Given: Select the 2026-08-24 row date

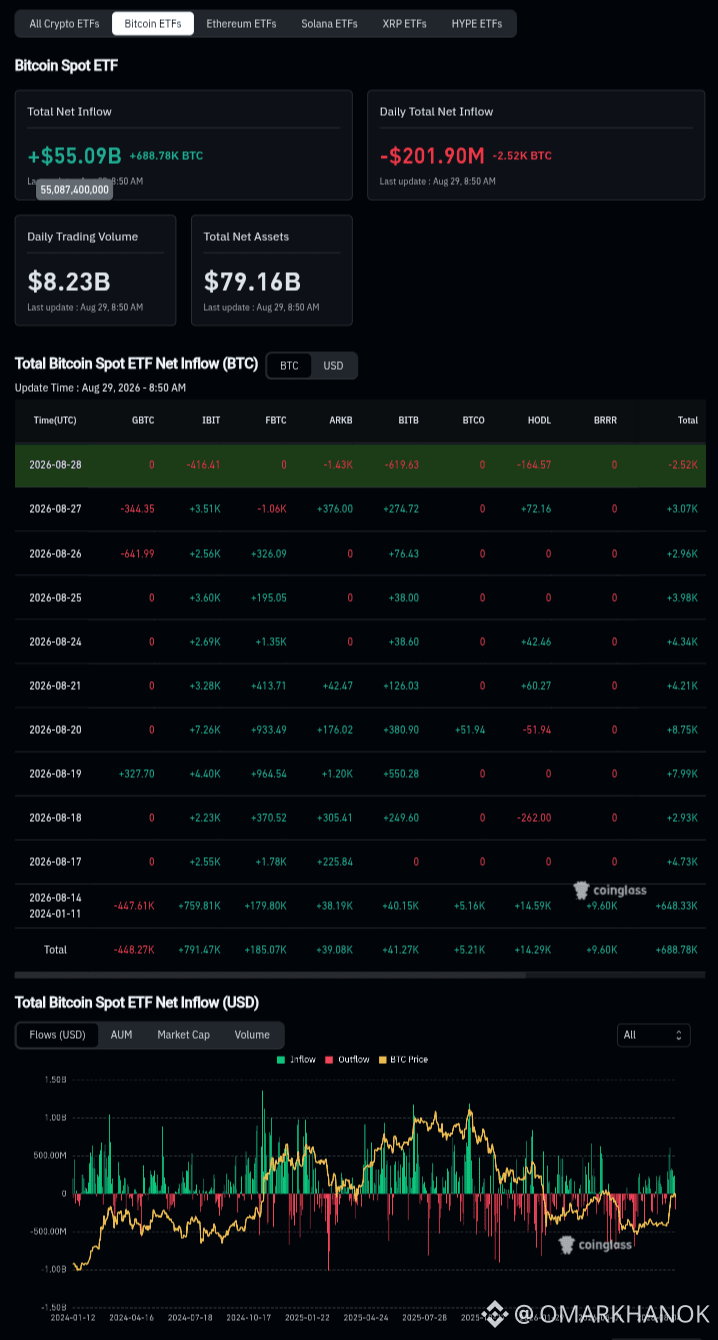Looking at the screenshot, I should (x=55, y=641).
